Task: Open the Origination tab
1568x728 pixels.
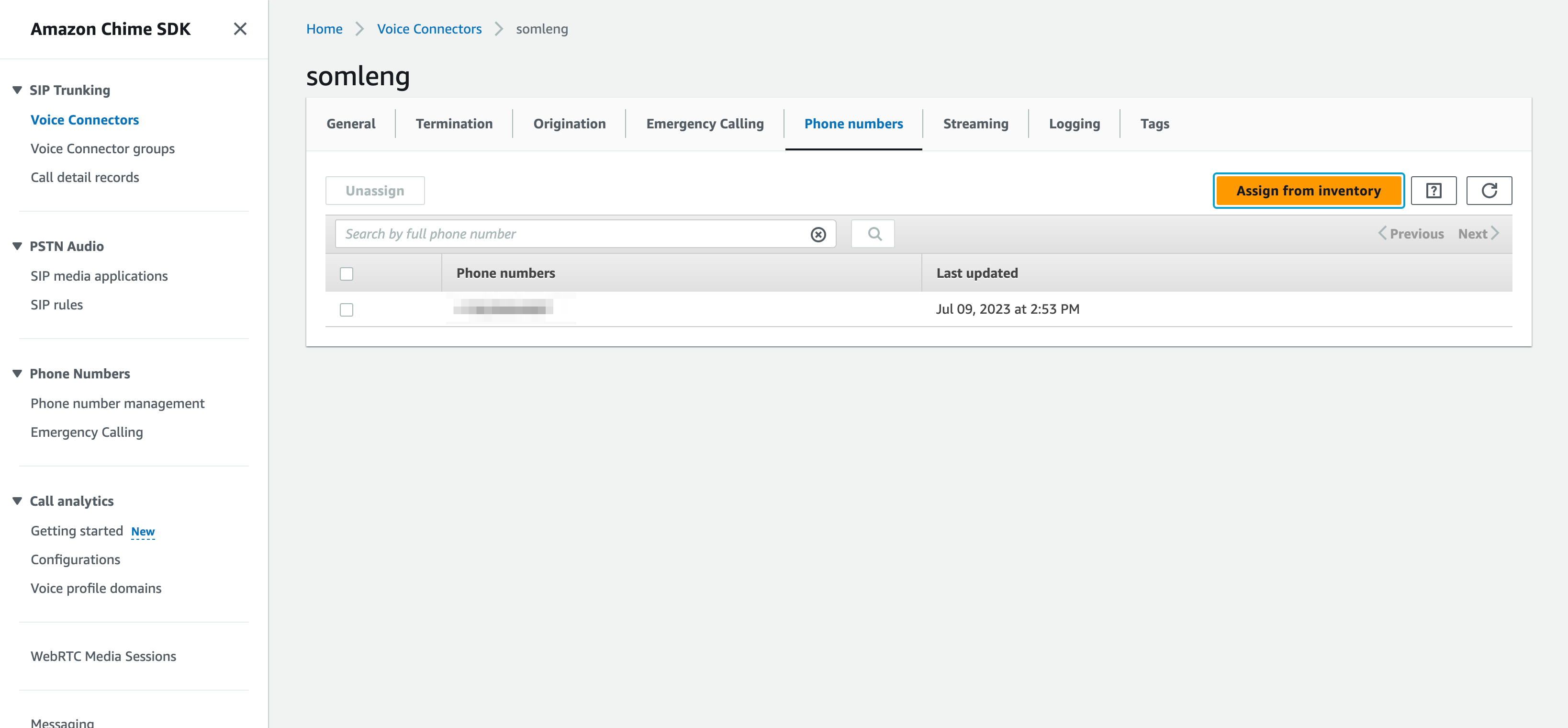Action: point(569,124)
